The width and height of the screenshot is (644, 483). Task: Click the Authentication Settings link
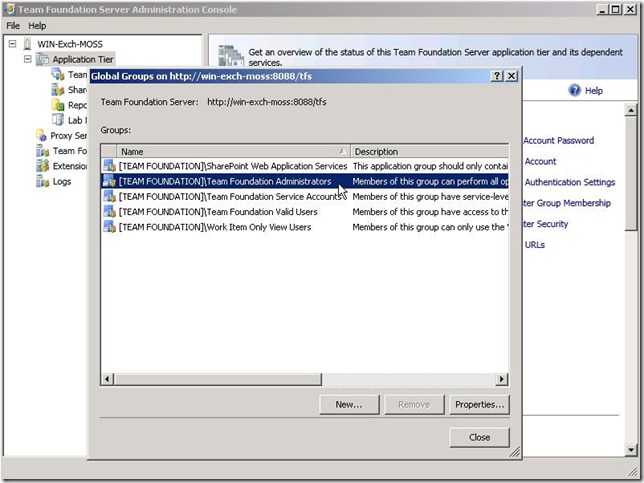point(570,182)
